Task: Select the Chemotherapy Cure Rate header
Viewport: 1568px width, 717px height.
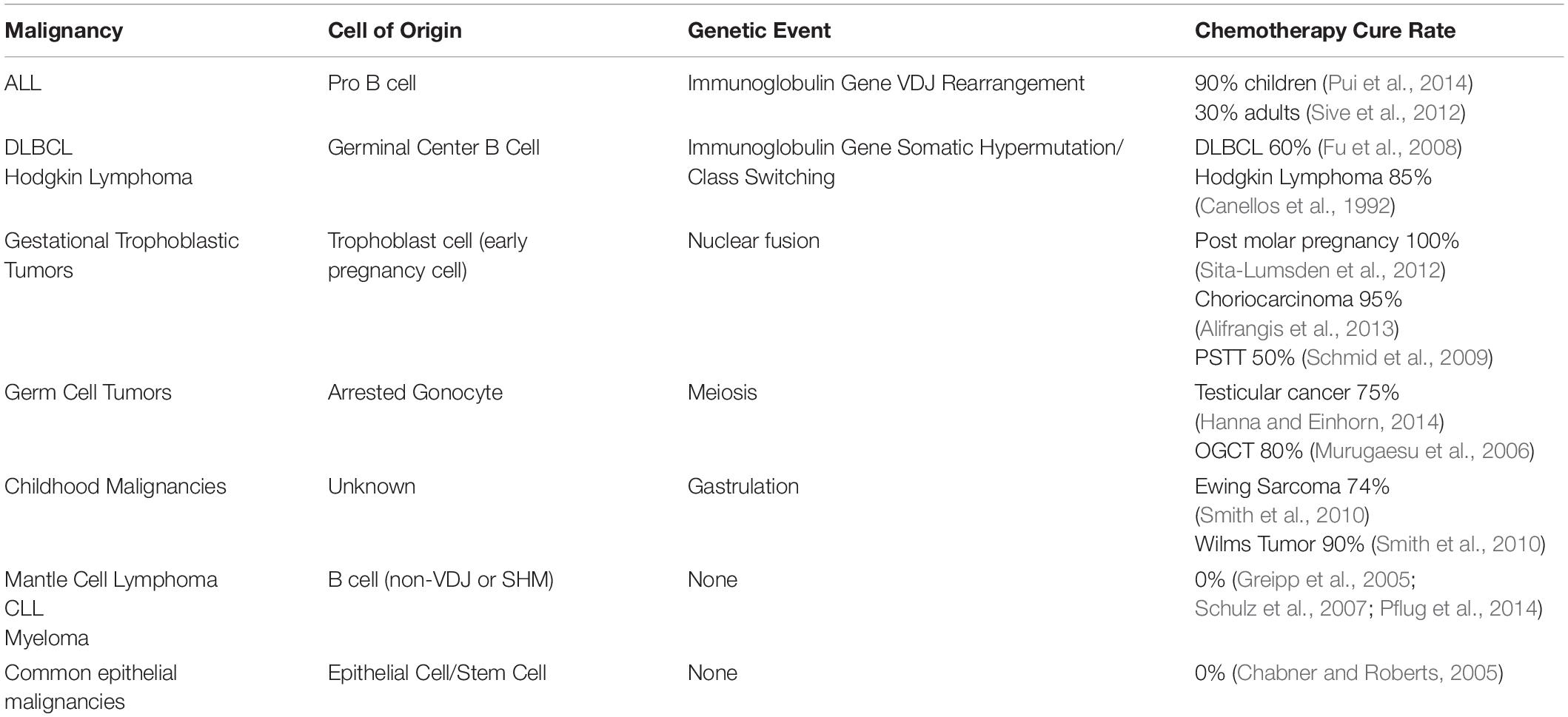Action: pyautogui.click(x=1325, y=30)
